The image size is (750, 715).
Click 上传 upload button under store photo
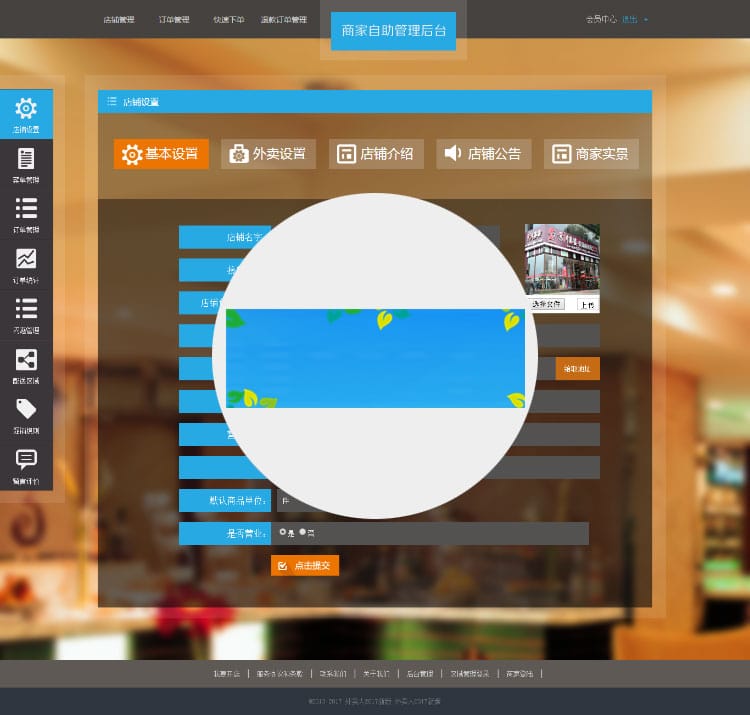point(586,304)
